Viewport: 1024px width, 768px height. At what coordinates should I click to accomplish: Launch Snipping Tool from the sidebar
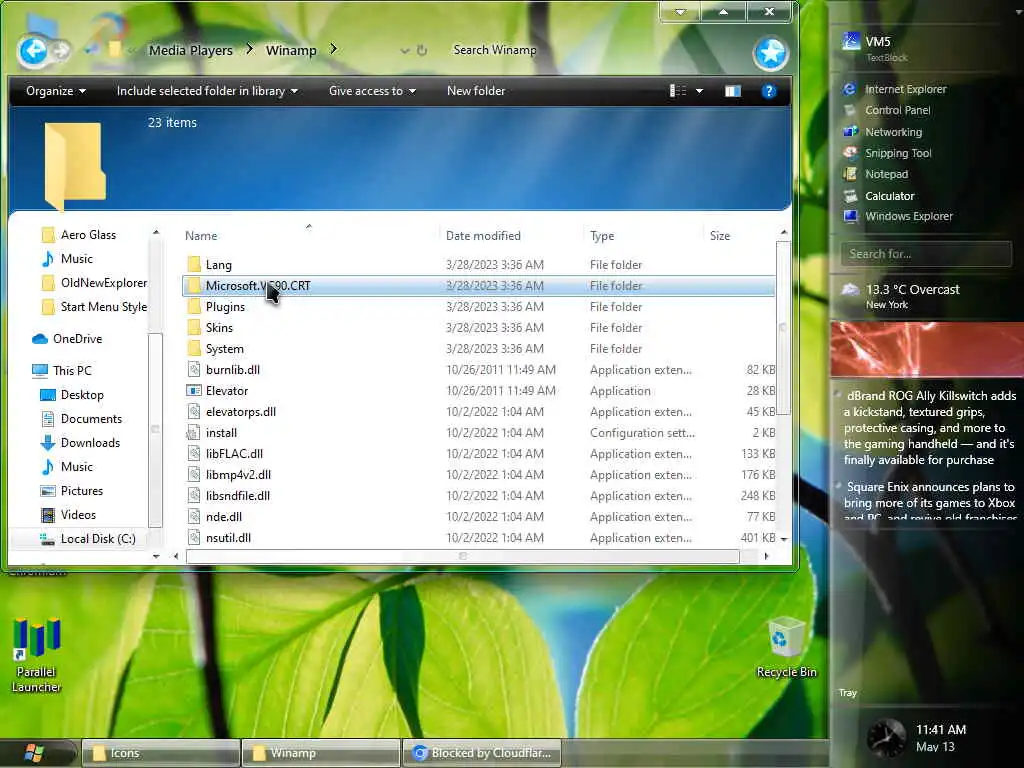coord(898,153)
